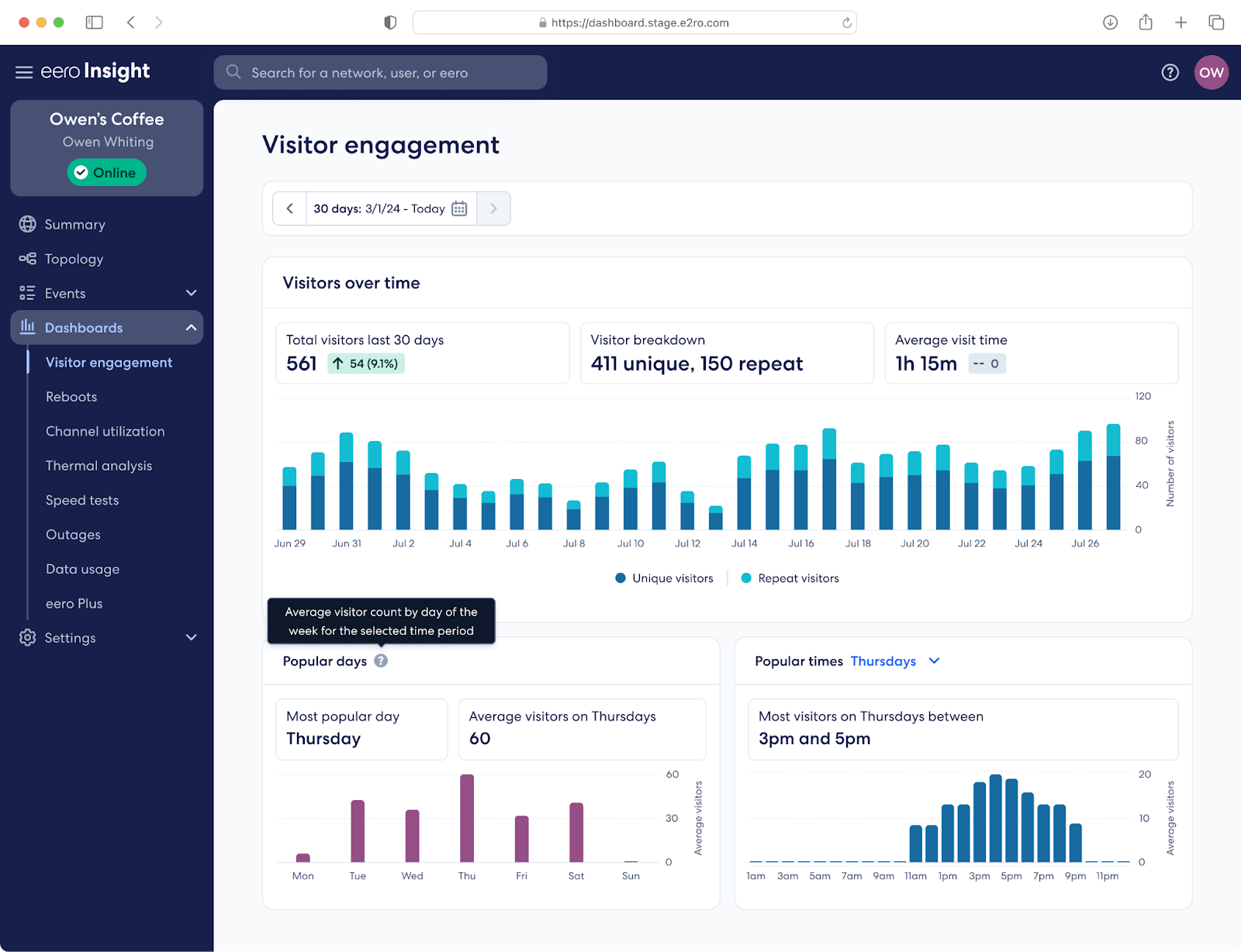Click the search magnifier icon
The width and height of the screenshot is (1241, 952).
tap(233, 72)
